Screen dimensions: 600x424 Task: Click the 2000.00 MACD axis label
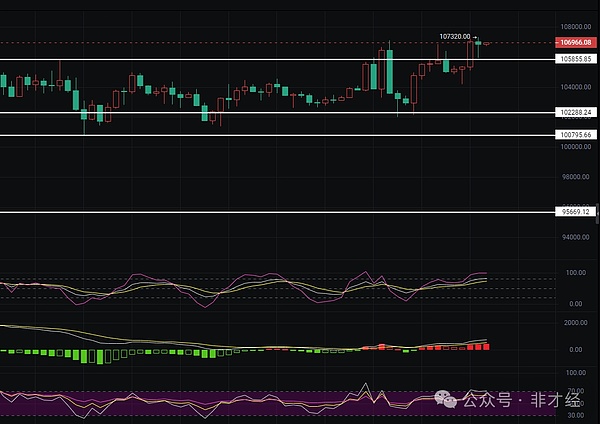pyautogui.click(x=574, y=323)
